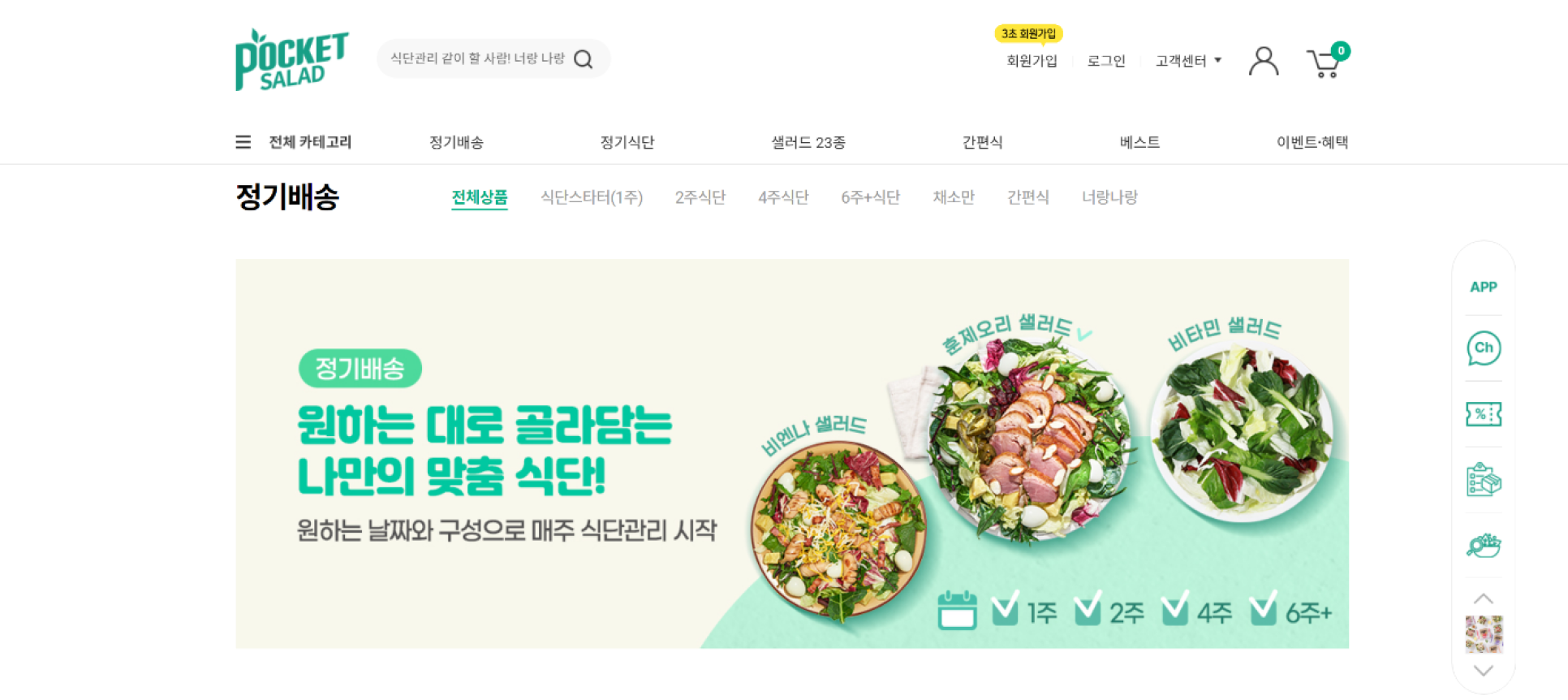Image resolution: width=1568 pixels, height=700 pixels.
Task: Click the 로그인 link
Action: (x=1106, y=61)
